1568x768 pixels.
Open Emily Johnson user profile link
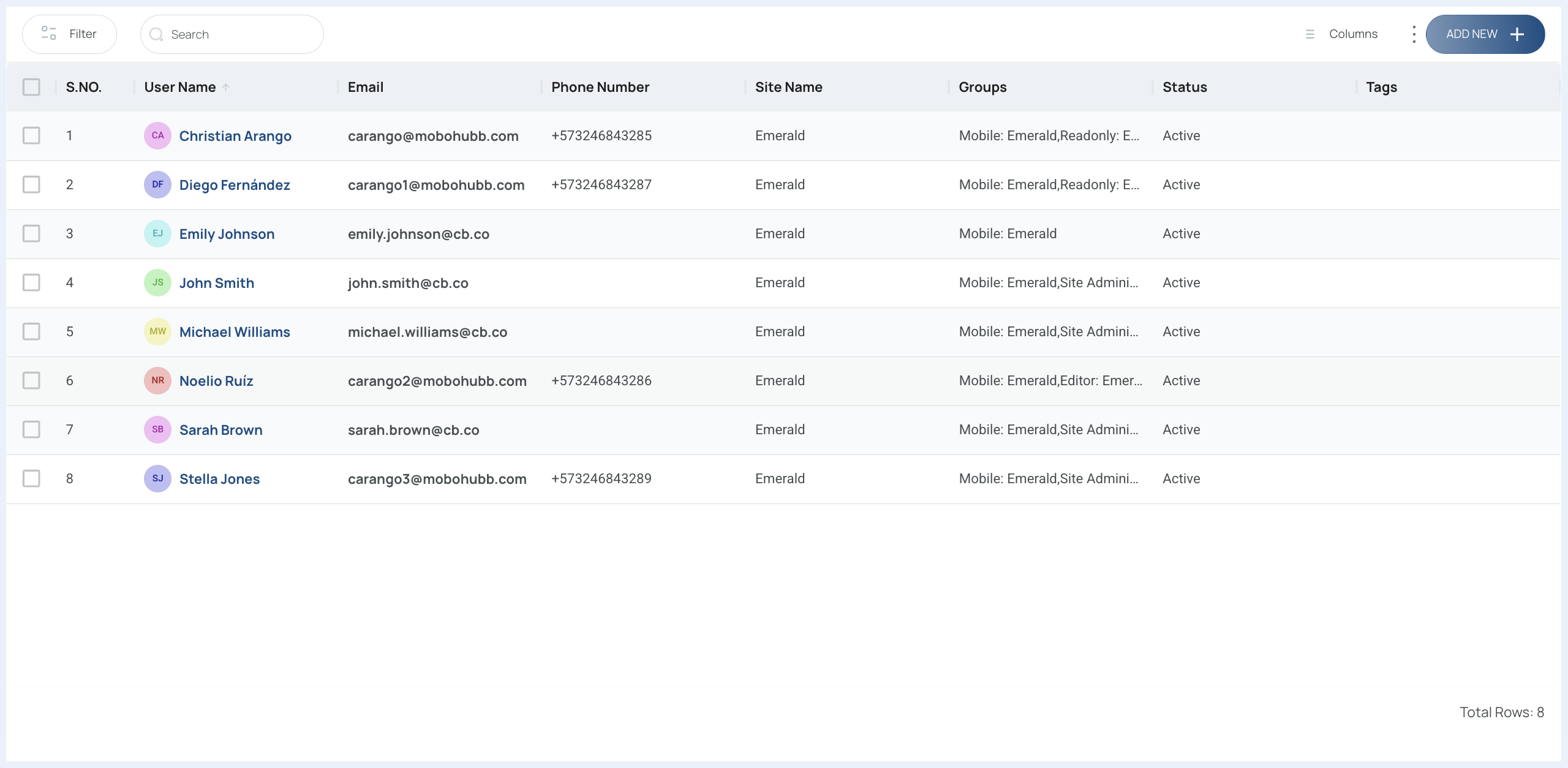(227, 234)
